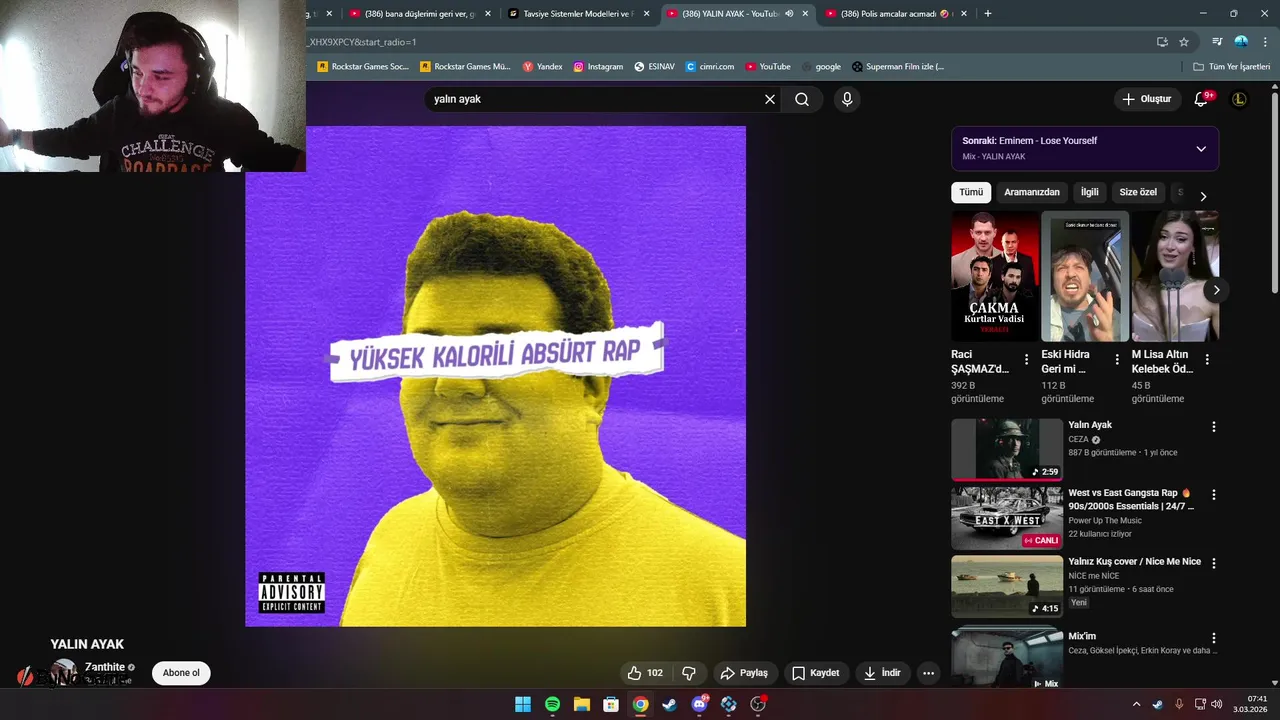Mute tab via speaker icon on YALIN AYAK tab
This screenshot has height=720, width=1280.
point(789,14)
